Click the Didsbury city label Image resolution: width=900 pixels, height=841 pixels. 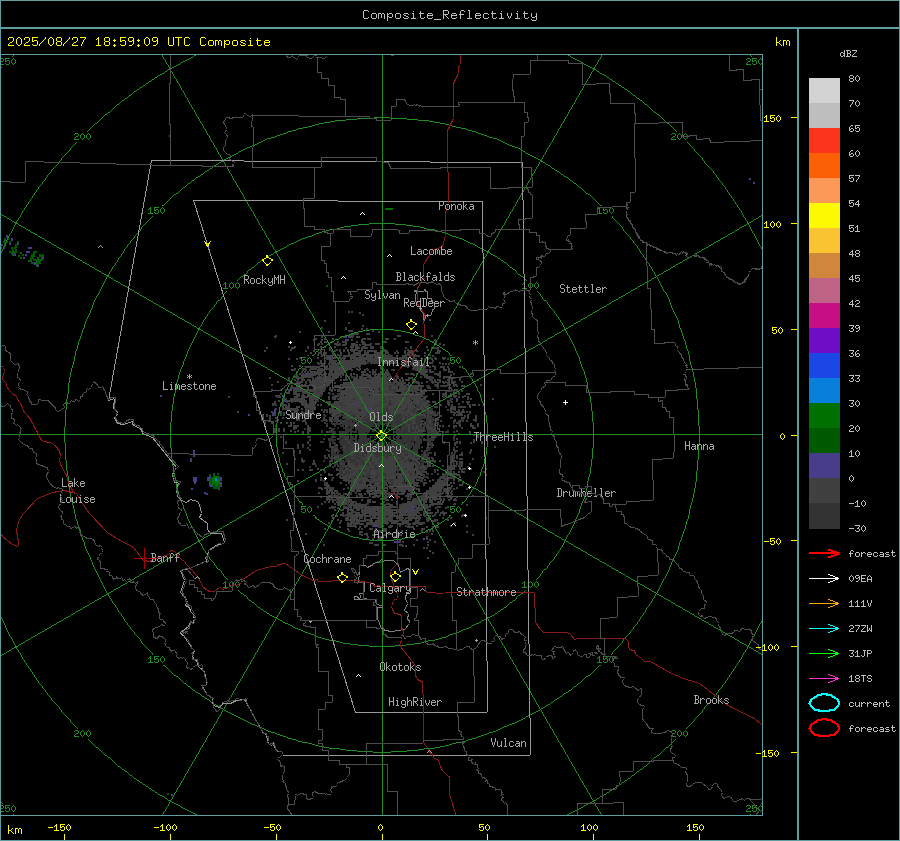point(377,448)
